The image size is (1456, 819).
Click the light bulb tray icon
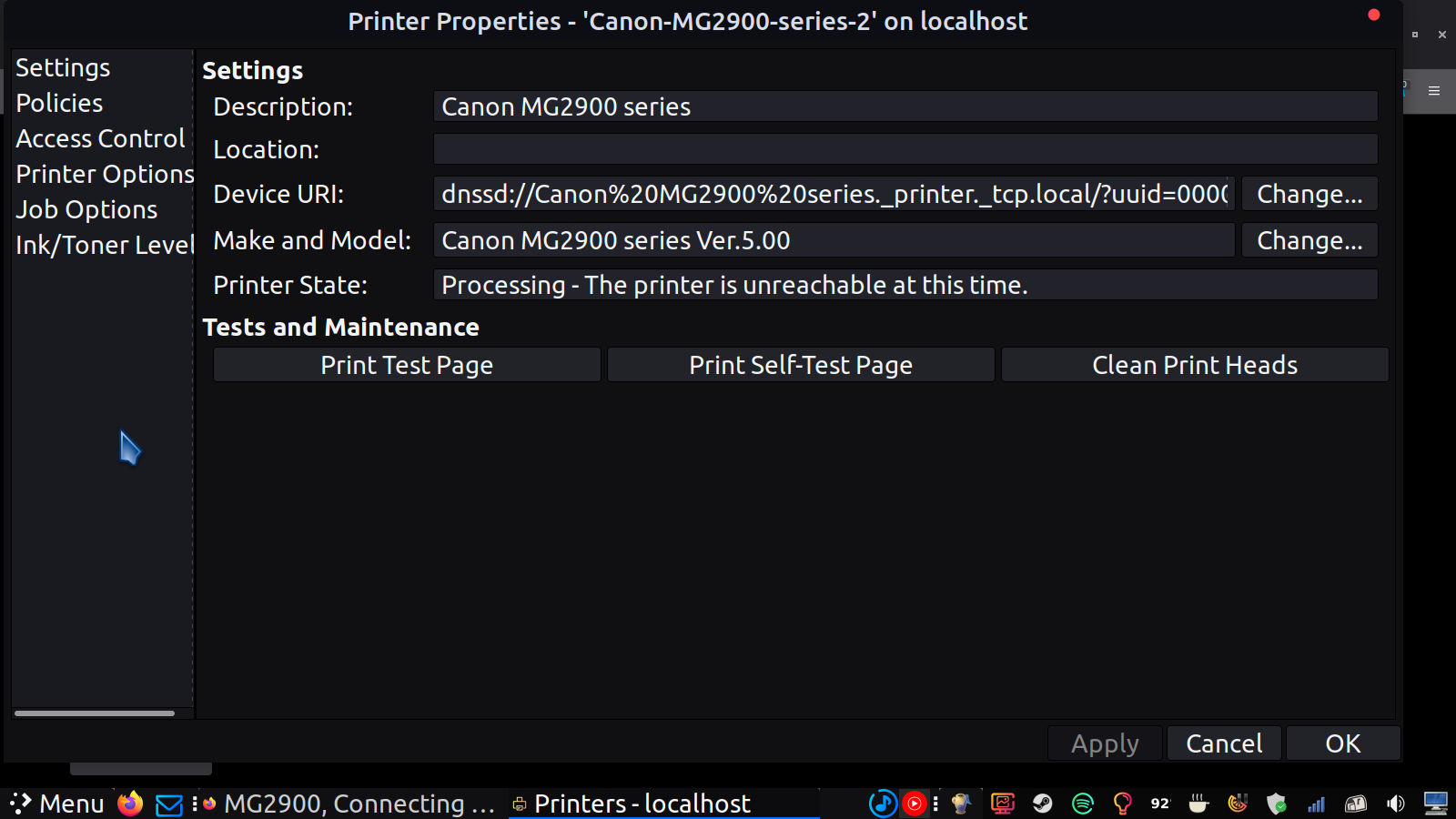pos(1122,804)
